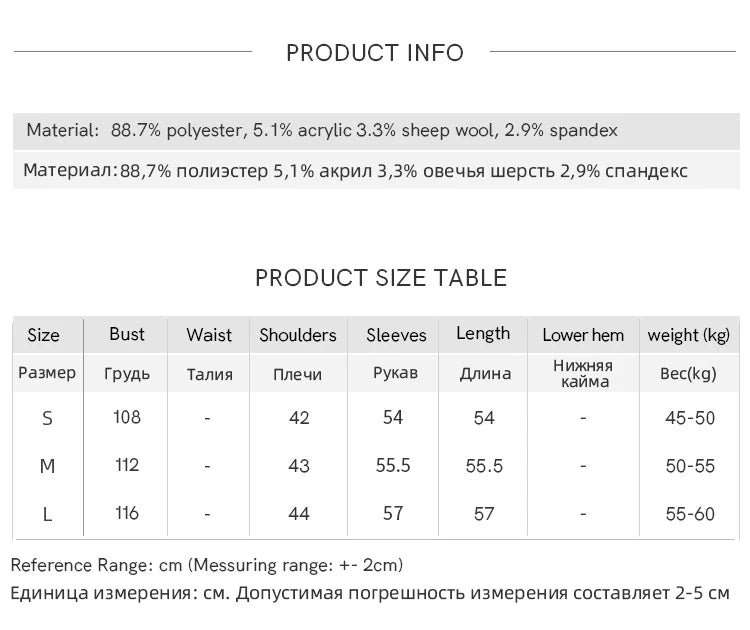Select the S size row label
Image resolution: width=750 pixels, height=630 pixels.
tap(47, 419)
